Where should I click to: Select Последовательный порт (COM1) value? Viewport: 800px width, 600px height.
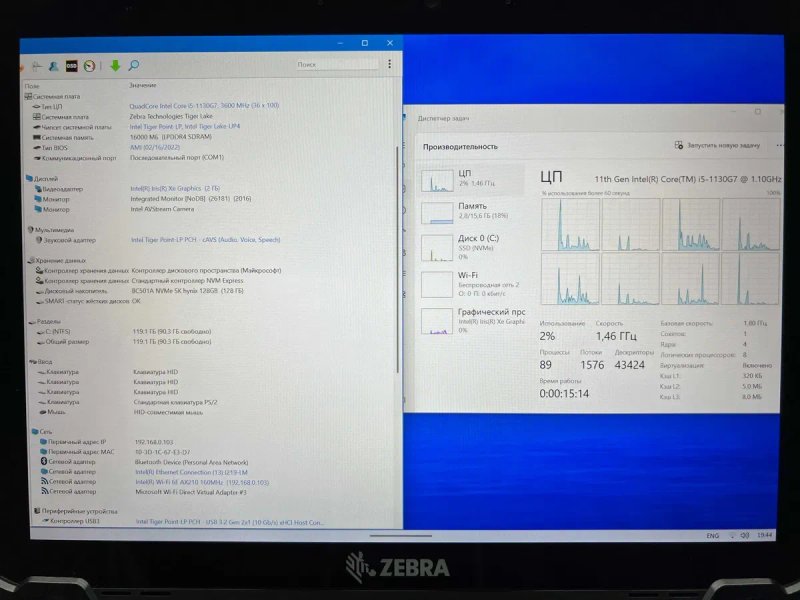(177, 158)
